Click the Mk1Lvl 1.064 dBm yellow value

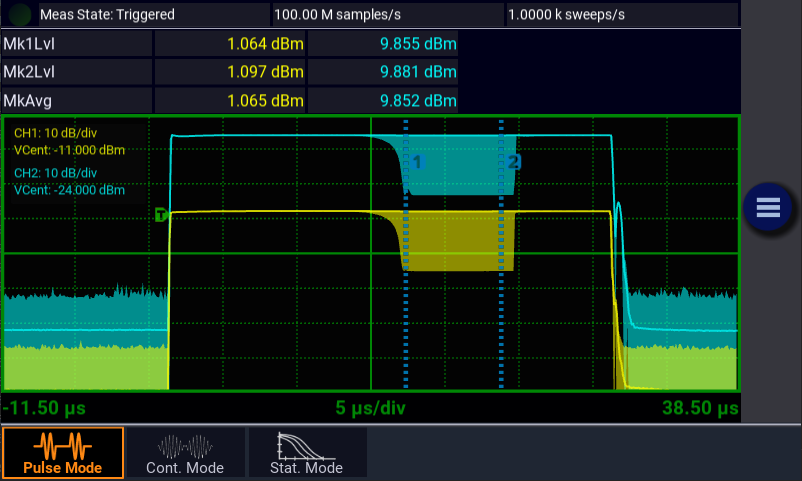tap(264, 44)
